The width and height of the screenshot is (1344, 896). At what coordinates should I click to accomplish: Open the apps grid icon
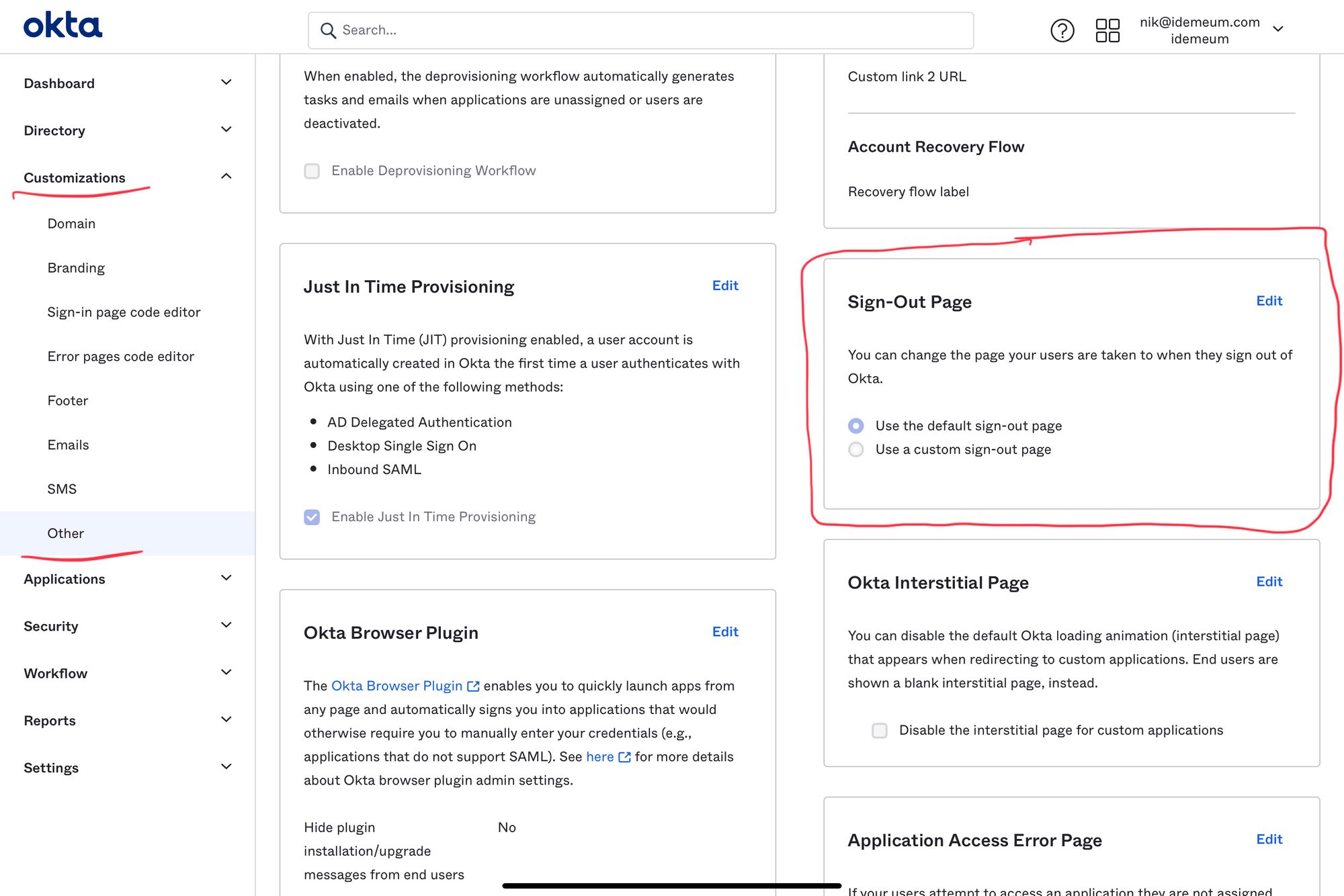coord(1107,30)
